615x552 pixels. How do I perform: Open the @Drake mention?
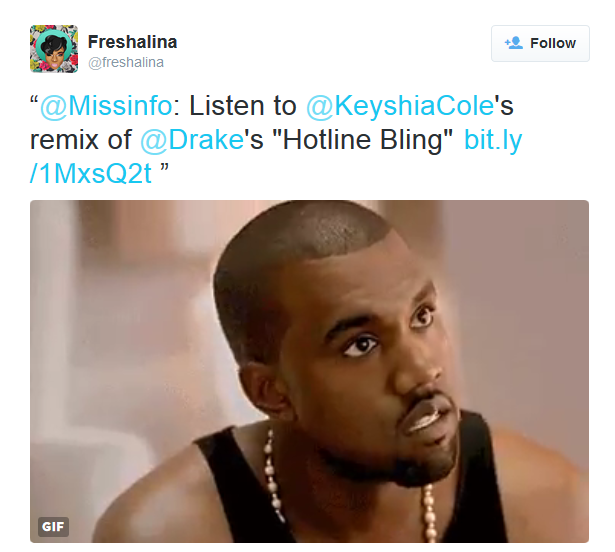(x=192, y=140)
